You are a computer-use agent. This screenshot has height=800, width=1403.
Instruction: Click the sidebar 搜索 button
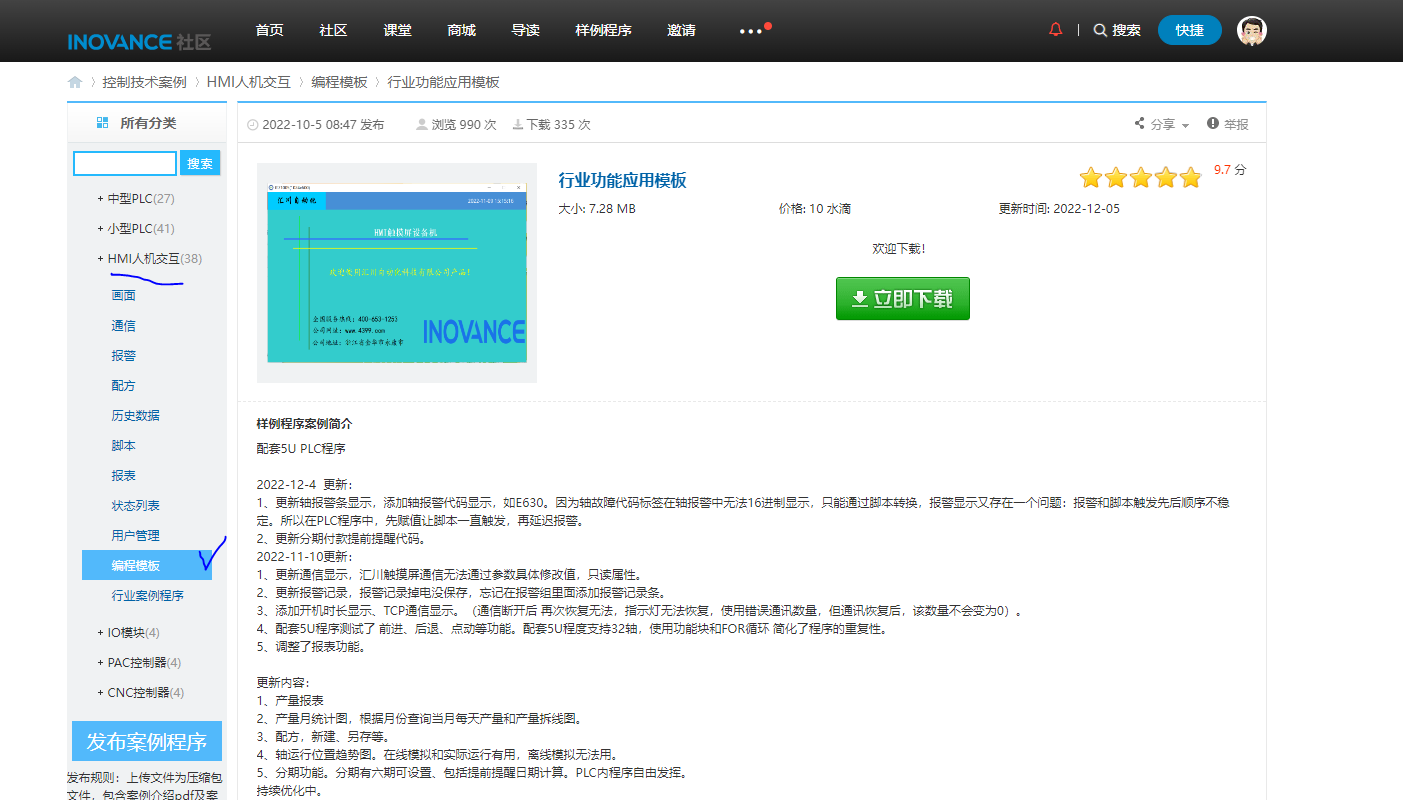tap(200, 163)
